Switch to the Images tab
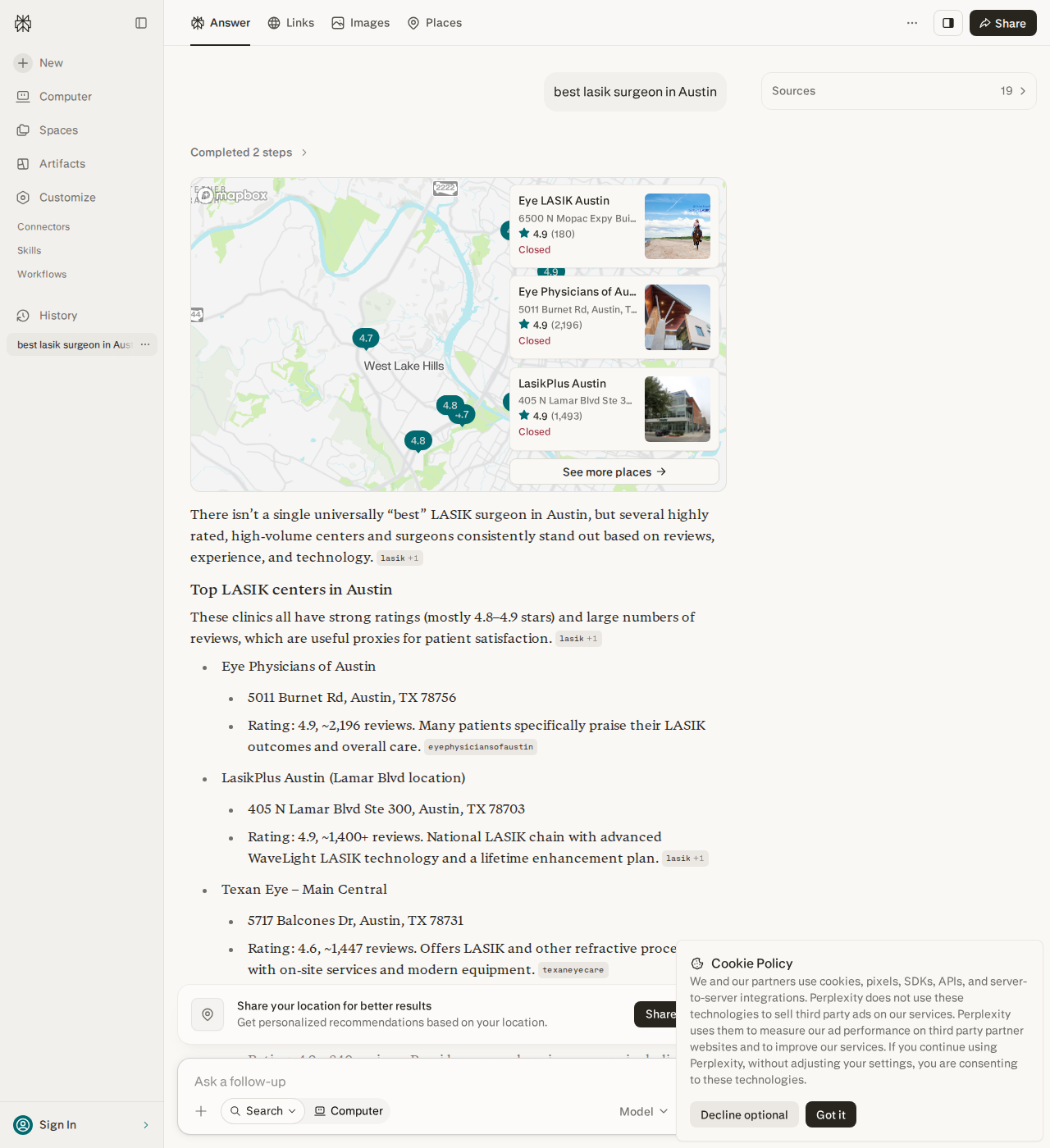Screen dimensions: 1050x1148 click(x=361, y=23)
